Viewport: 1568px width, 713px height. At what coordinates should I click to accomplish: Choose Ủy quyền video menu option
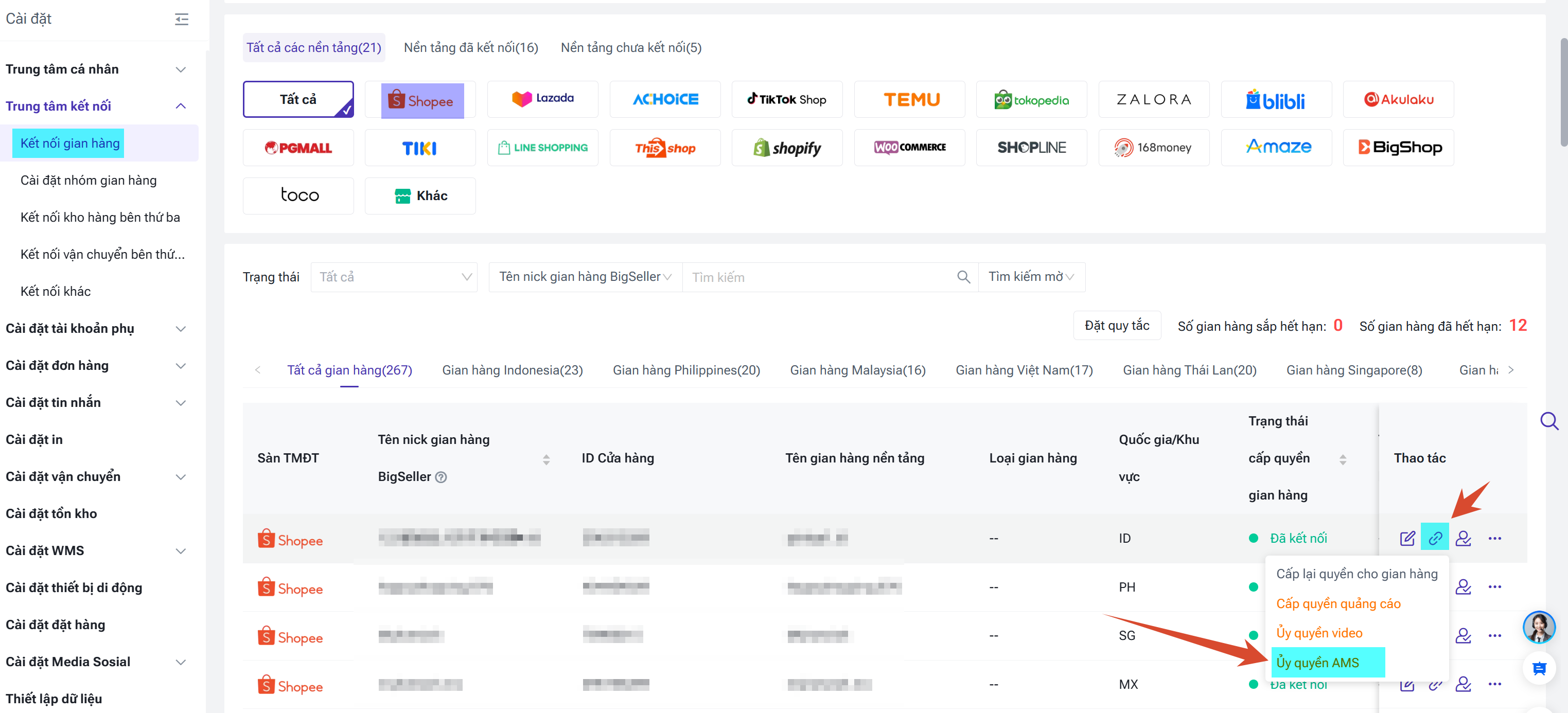[x=1319, y=633]
